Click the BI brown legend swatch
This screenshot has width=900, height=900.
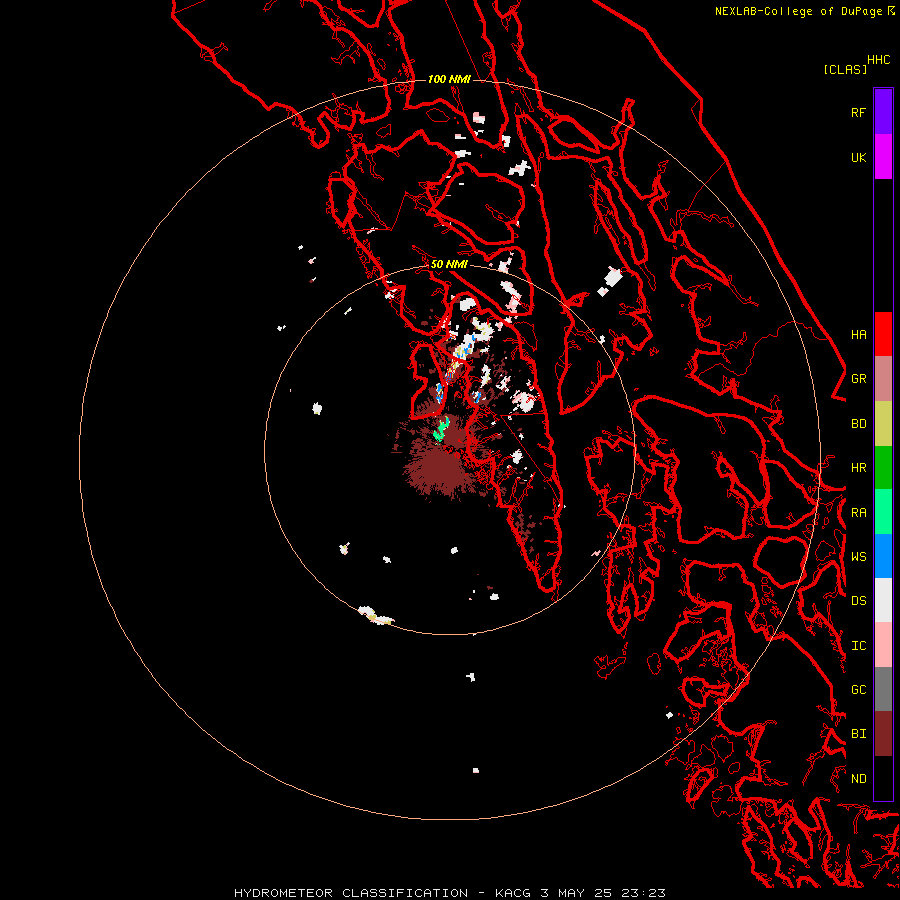(883, 734)
